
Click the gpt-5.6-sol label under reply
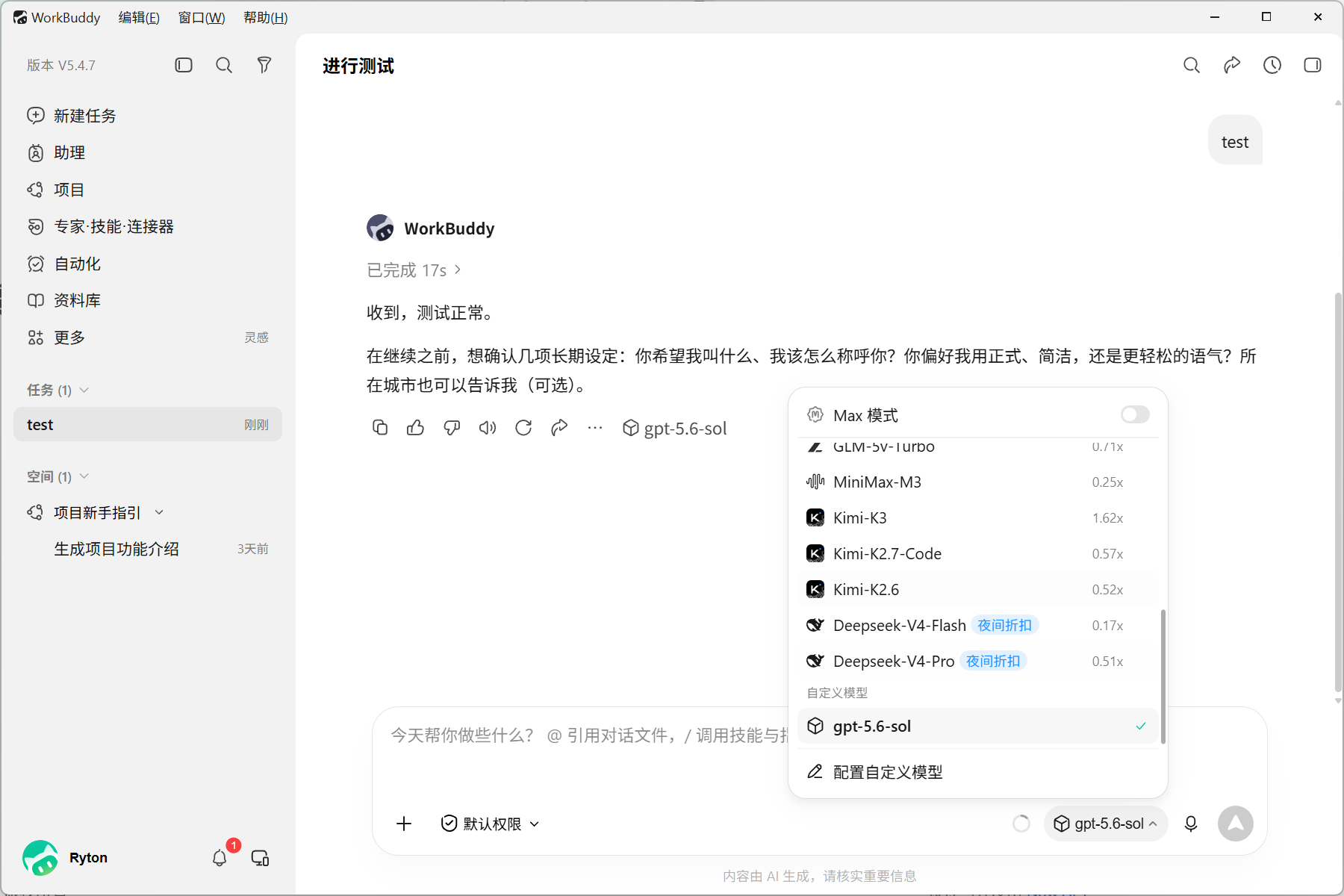pyautogui.click(x=675, y=428)
